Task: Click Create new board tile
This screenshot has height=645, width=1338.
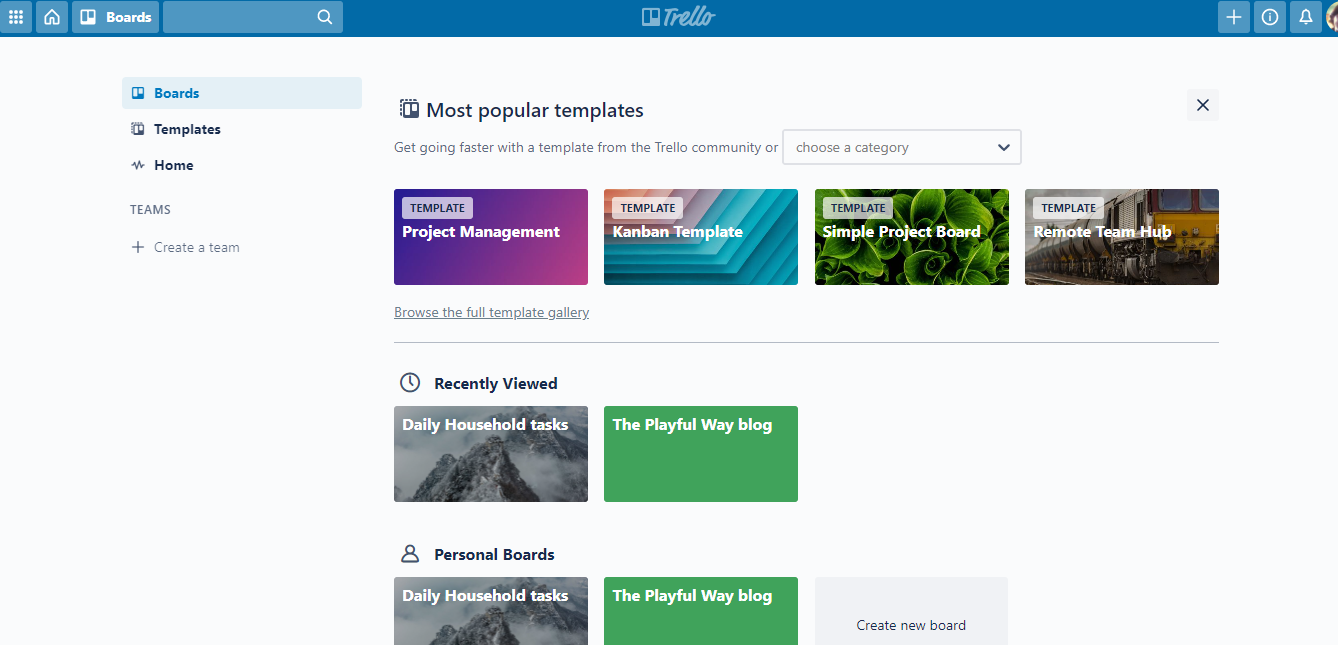Action: (x=911, y=611)
